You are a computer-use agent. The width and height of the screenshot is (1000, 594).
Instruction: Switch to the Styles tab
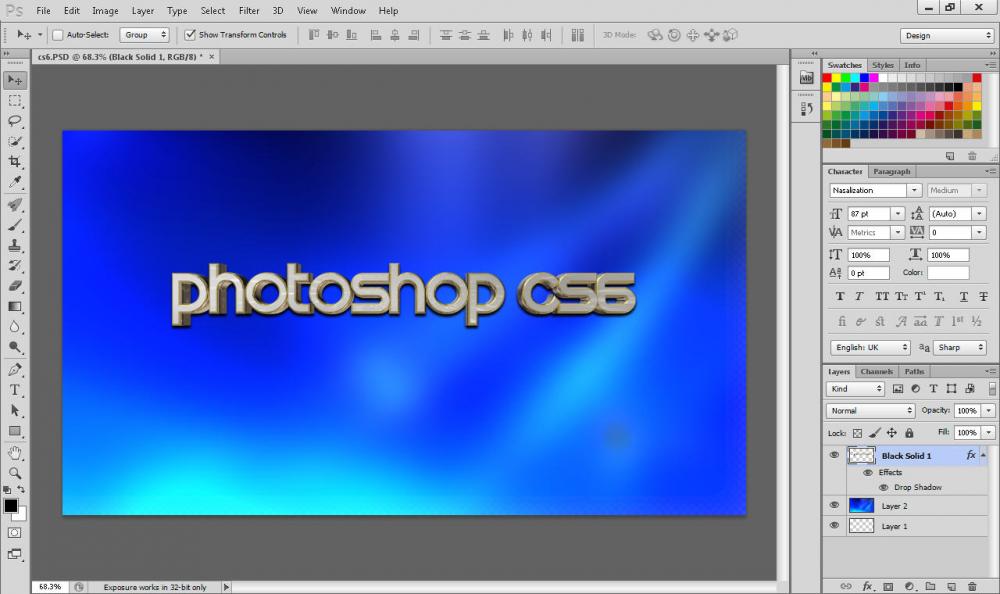(x=883, y=65)
